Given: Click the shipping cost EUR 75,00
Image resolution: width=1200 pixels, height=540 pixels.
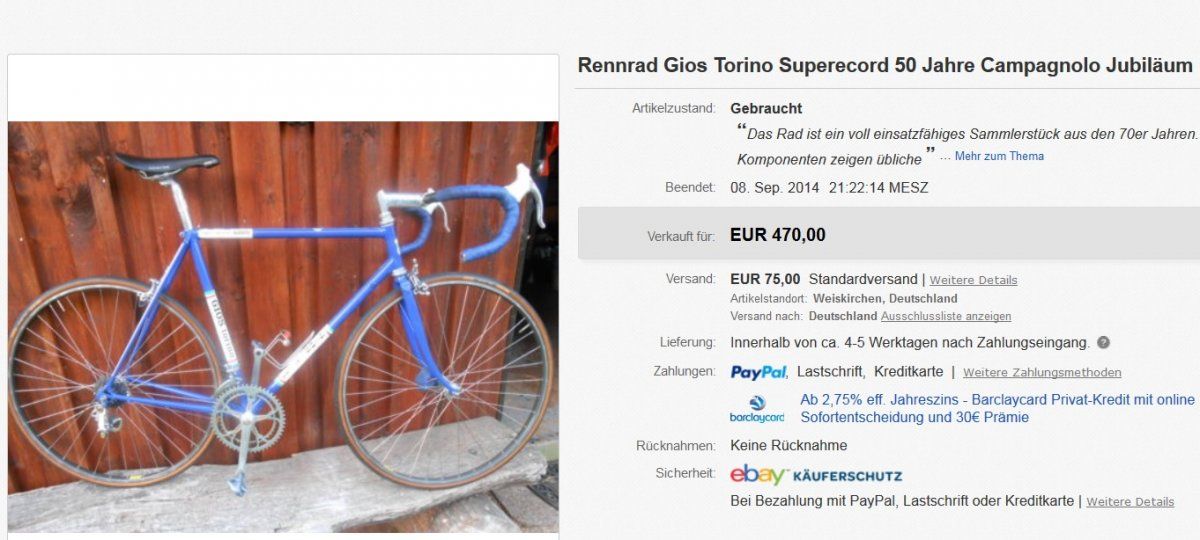Looking at the screenshot, I should tap(765, 279).
